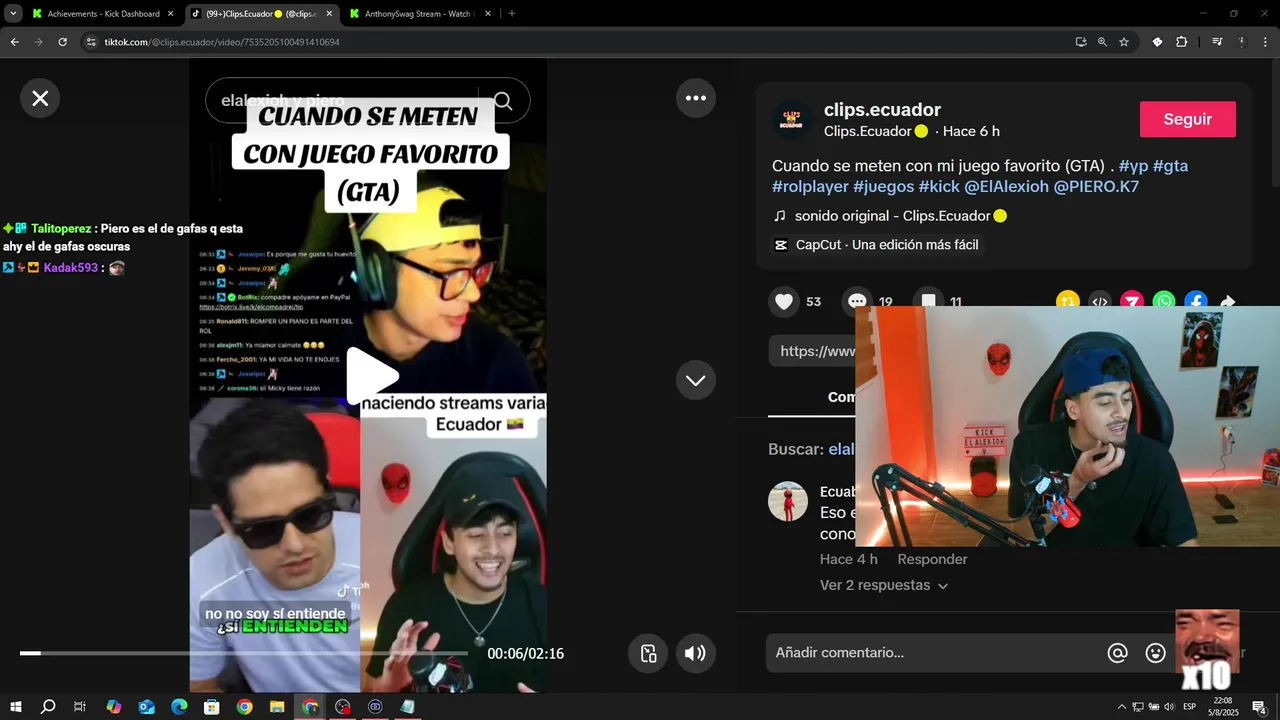View site information icon in address bar
The image size is (1280, 720).
pyautogui.click(x=91, y=42)
